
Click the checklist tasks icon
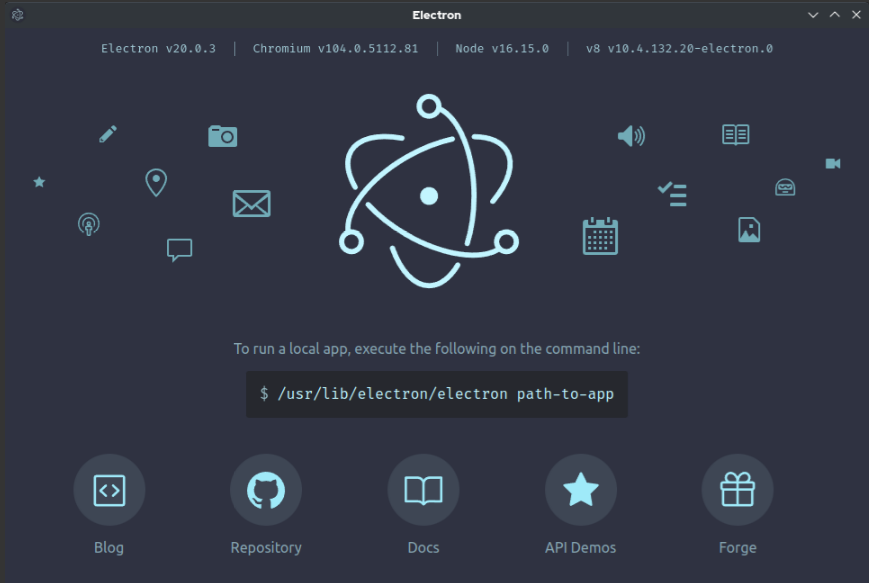tap(672, 195)
